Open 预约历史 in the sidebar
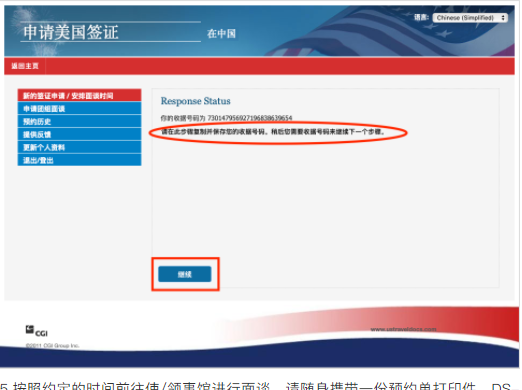This screenshot has height=390, width=522. [79, 121]
